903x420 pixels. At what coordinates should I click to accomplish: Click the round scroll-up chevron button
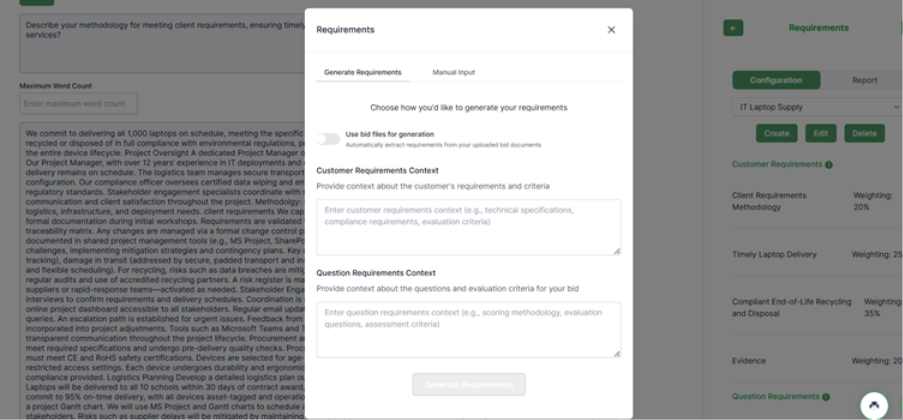(x=874, y=405)
